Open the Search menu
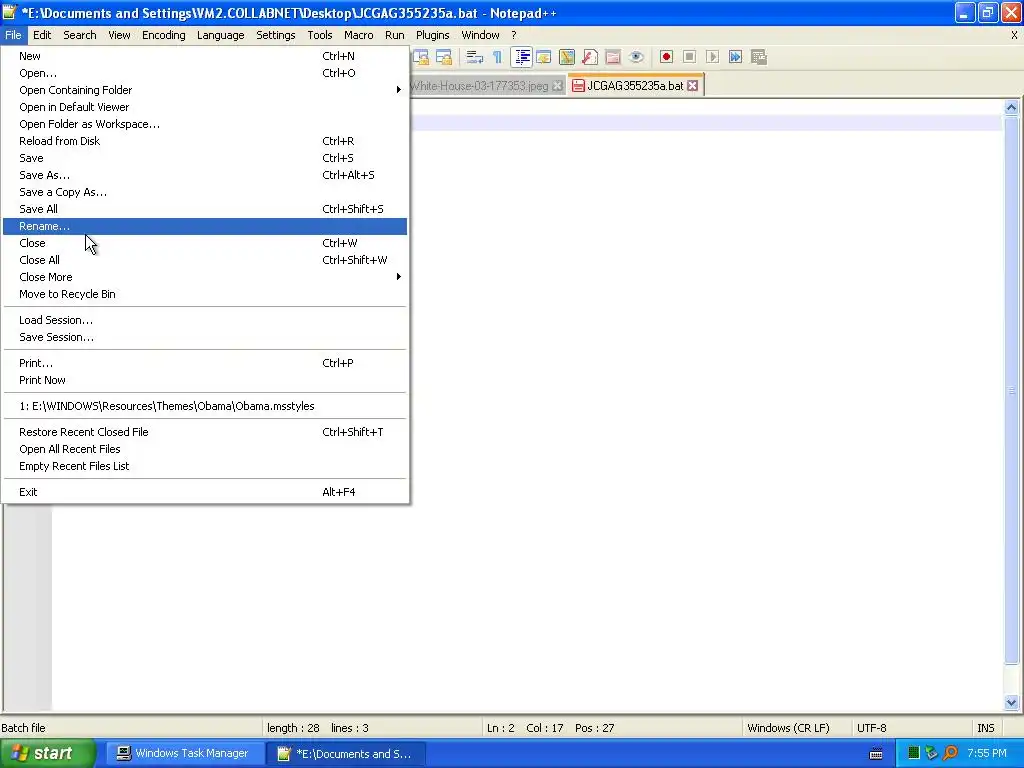1024x768 pixels. pyautogui.click(x=80, y=35)
